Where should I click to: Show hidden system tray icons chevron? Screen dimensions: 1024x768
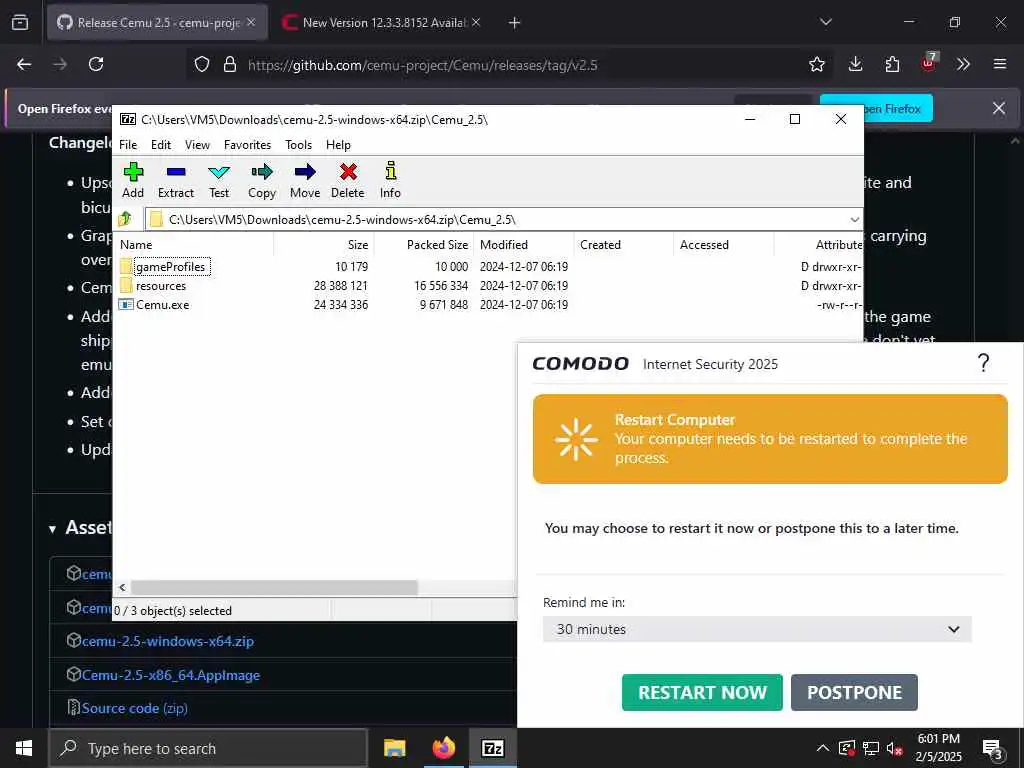823,748
